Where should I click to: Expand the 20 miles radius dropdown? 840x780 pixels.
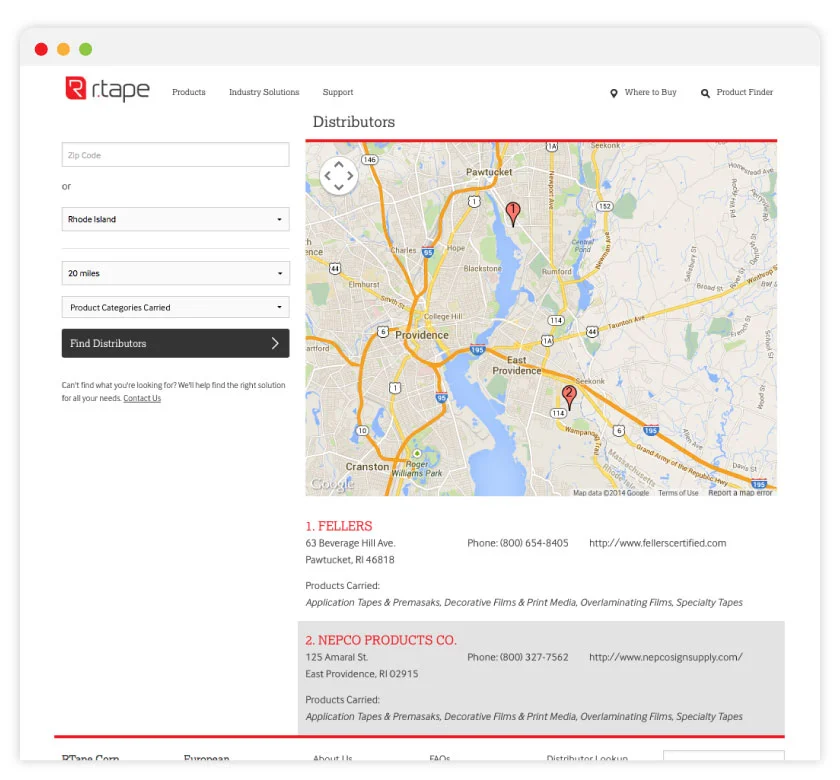(176, 273)
